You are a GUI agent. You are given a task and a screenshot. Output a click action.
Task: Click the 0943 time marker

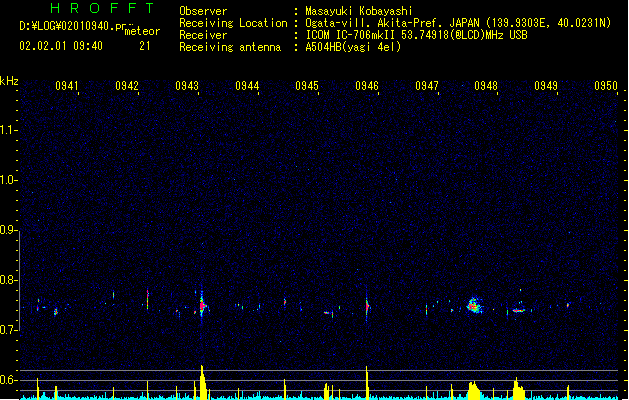pyautogui.click(x=187, y=86)
